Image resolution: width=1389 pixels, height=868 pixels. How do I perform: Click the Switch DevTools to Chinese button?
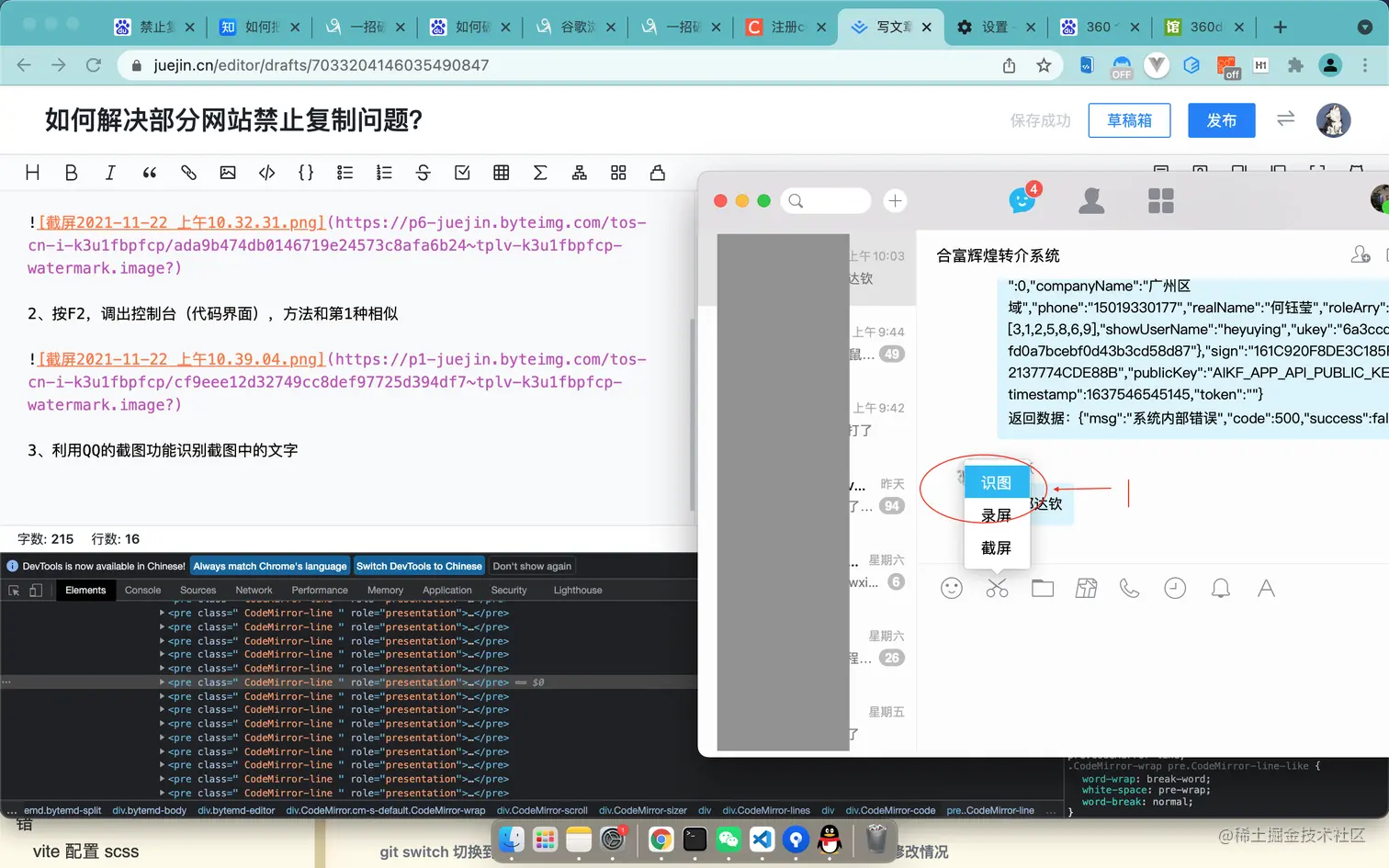[419, 566]
